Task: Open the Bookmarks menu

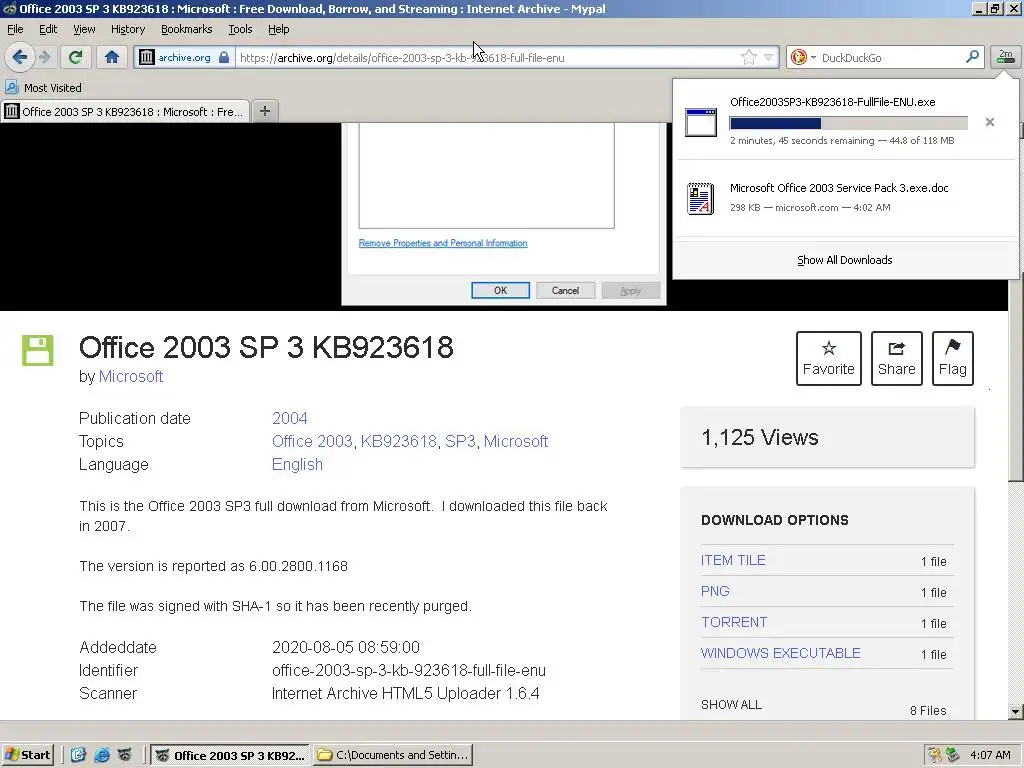Action: point(186,29)
